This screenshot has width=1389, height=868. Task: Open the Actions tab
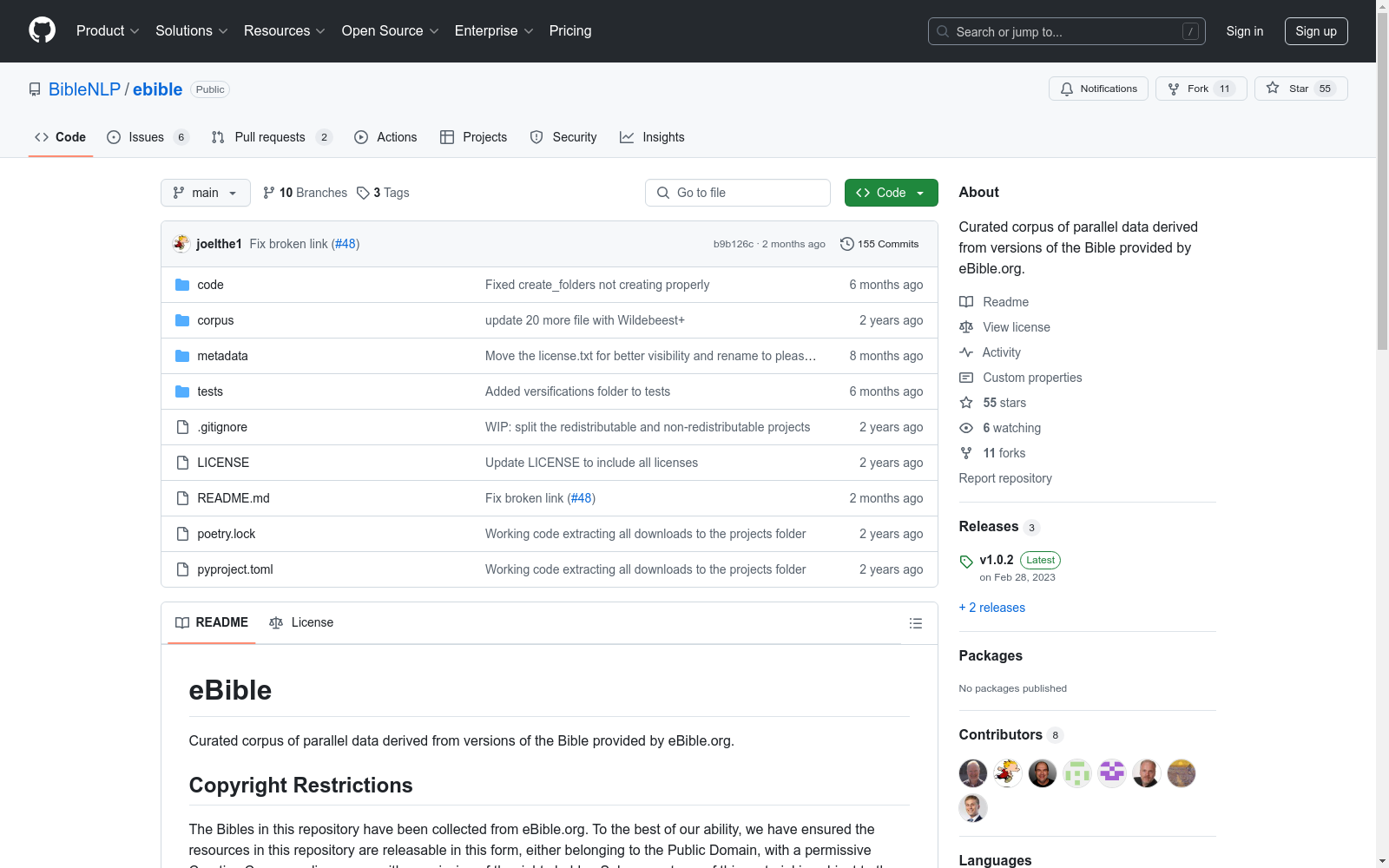(386, 137)
